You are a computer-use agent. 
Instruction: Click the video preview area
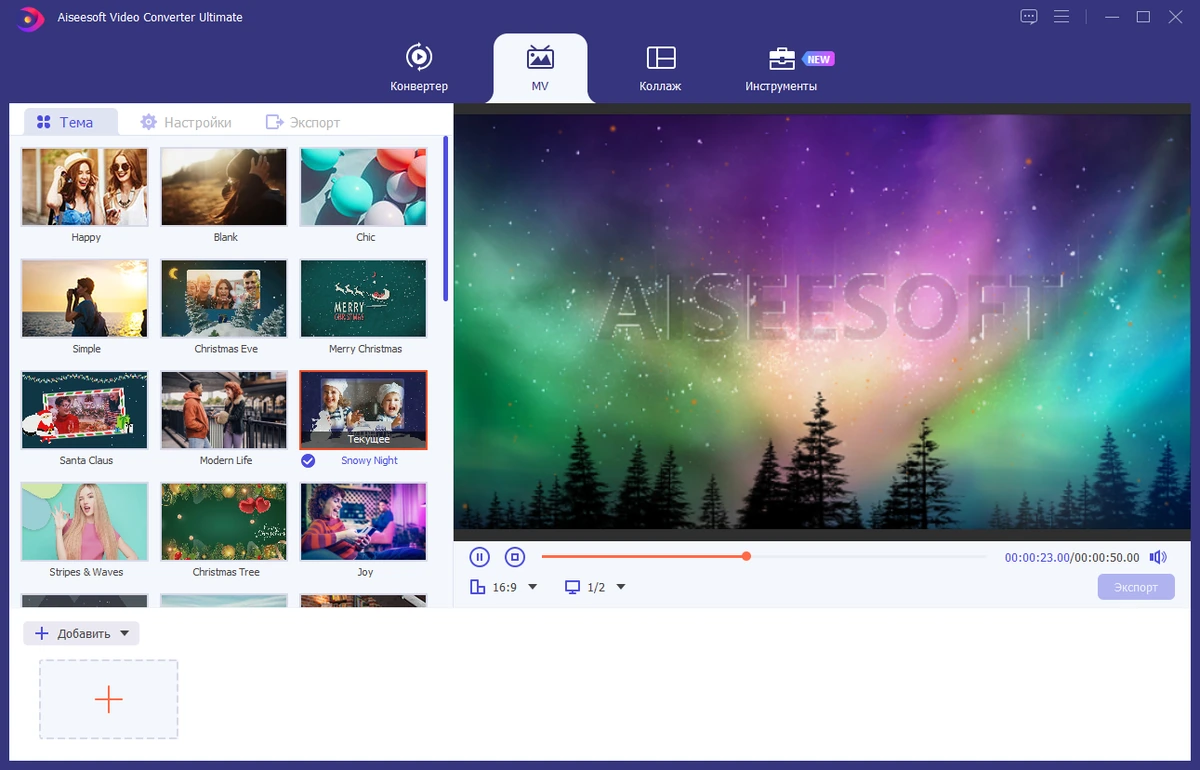pos(824,321)
